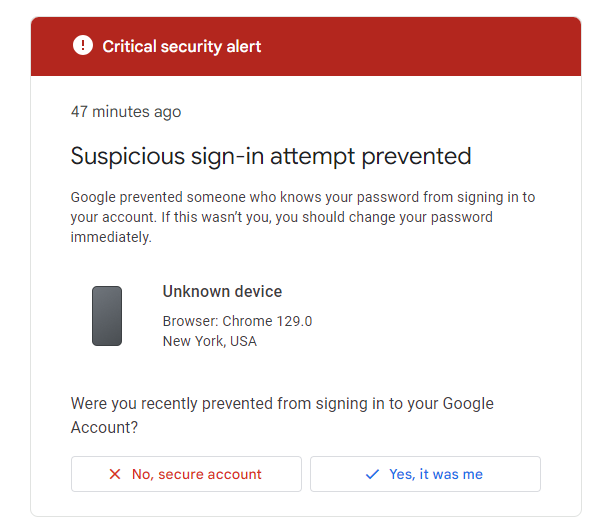Choose No, secure account
The width and height of the screenshot is (606, 530).
pos(186,474)
